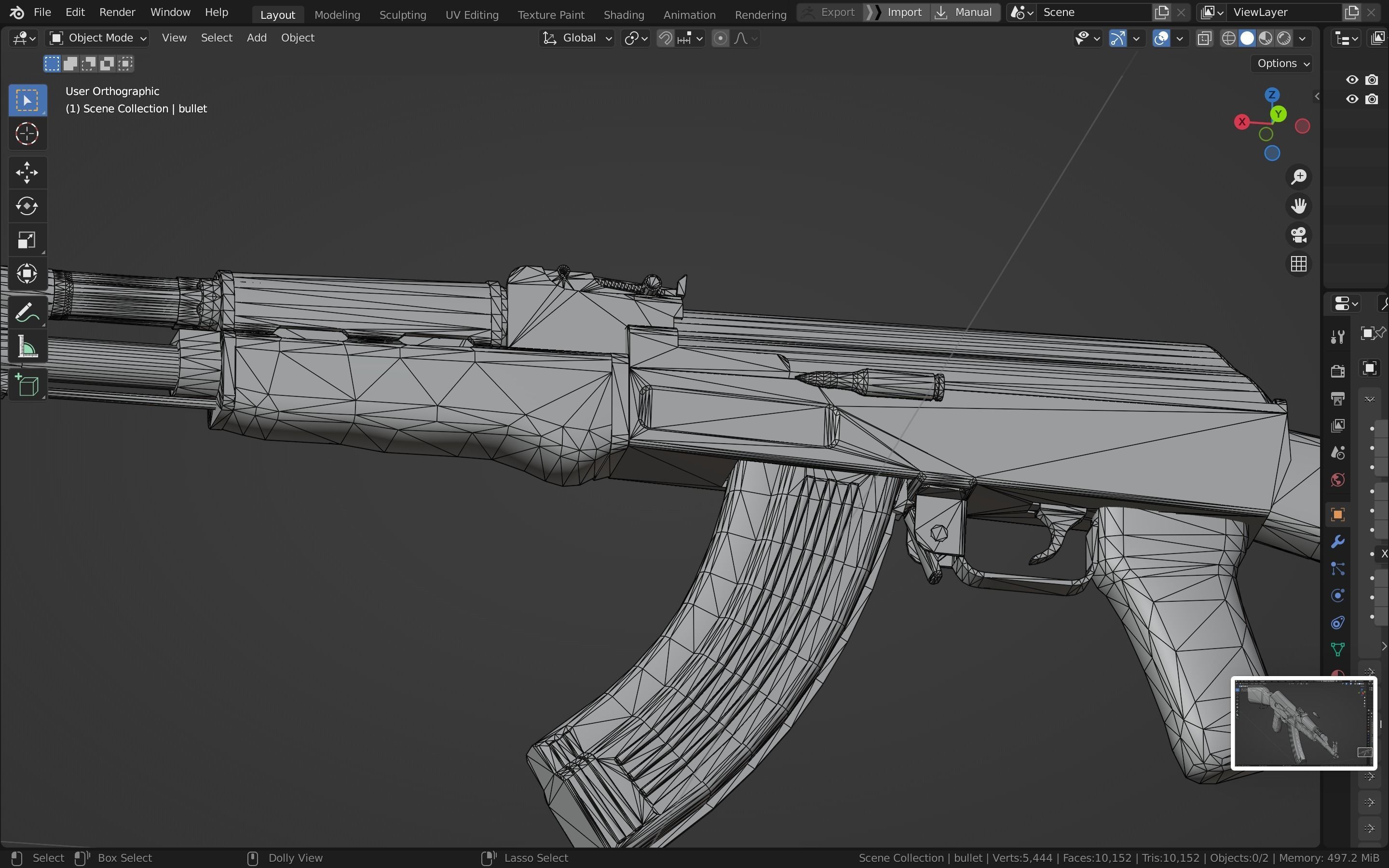Viewport: 1389px width, 868px height.
Task: Open the World properties tab
Action: 1338,480
